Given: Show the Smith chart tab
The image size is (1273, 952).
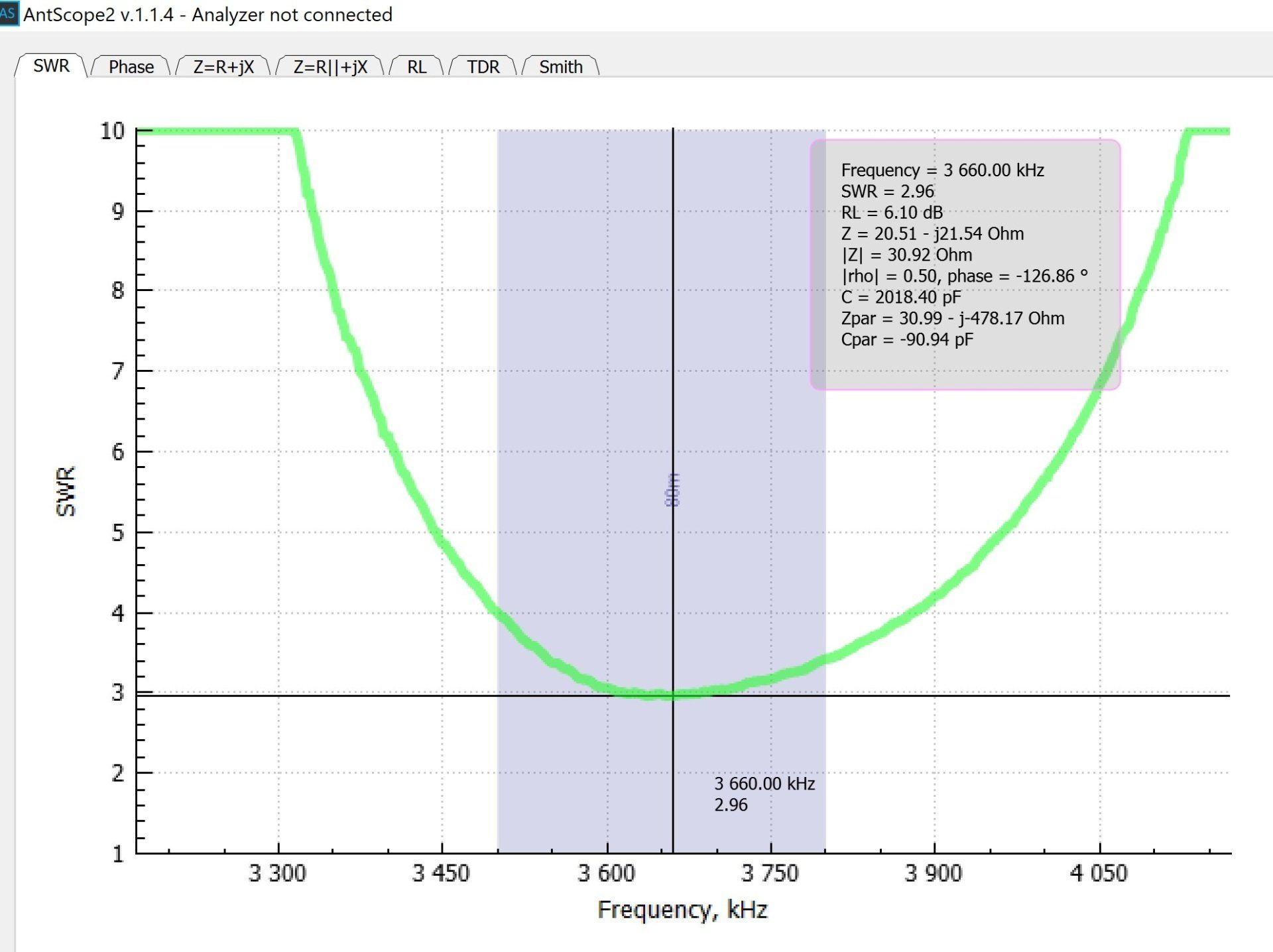Looking at the screenshot, I should (560, 67).
